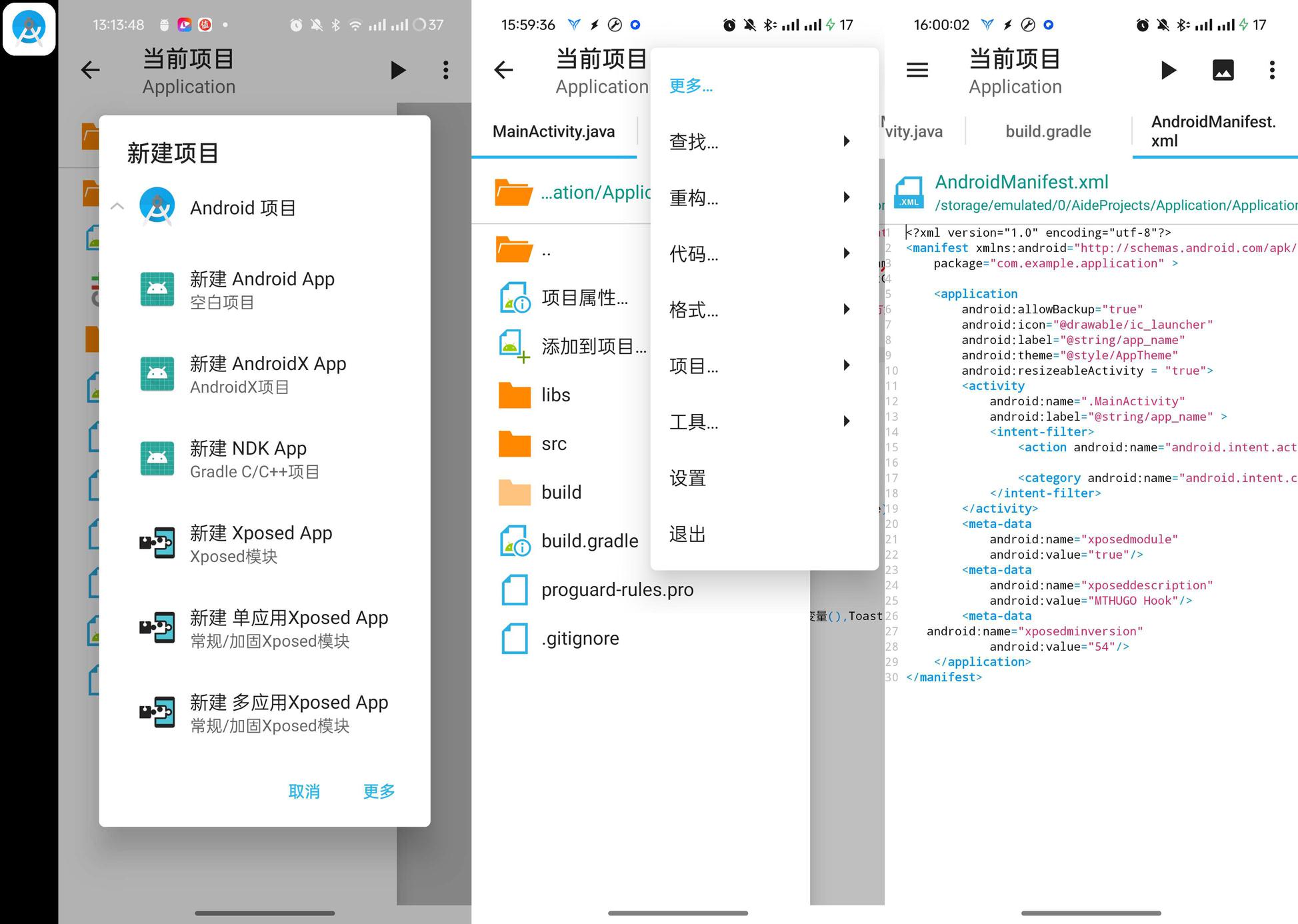Open the image/designer preview icon

point(1223,70)
